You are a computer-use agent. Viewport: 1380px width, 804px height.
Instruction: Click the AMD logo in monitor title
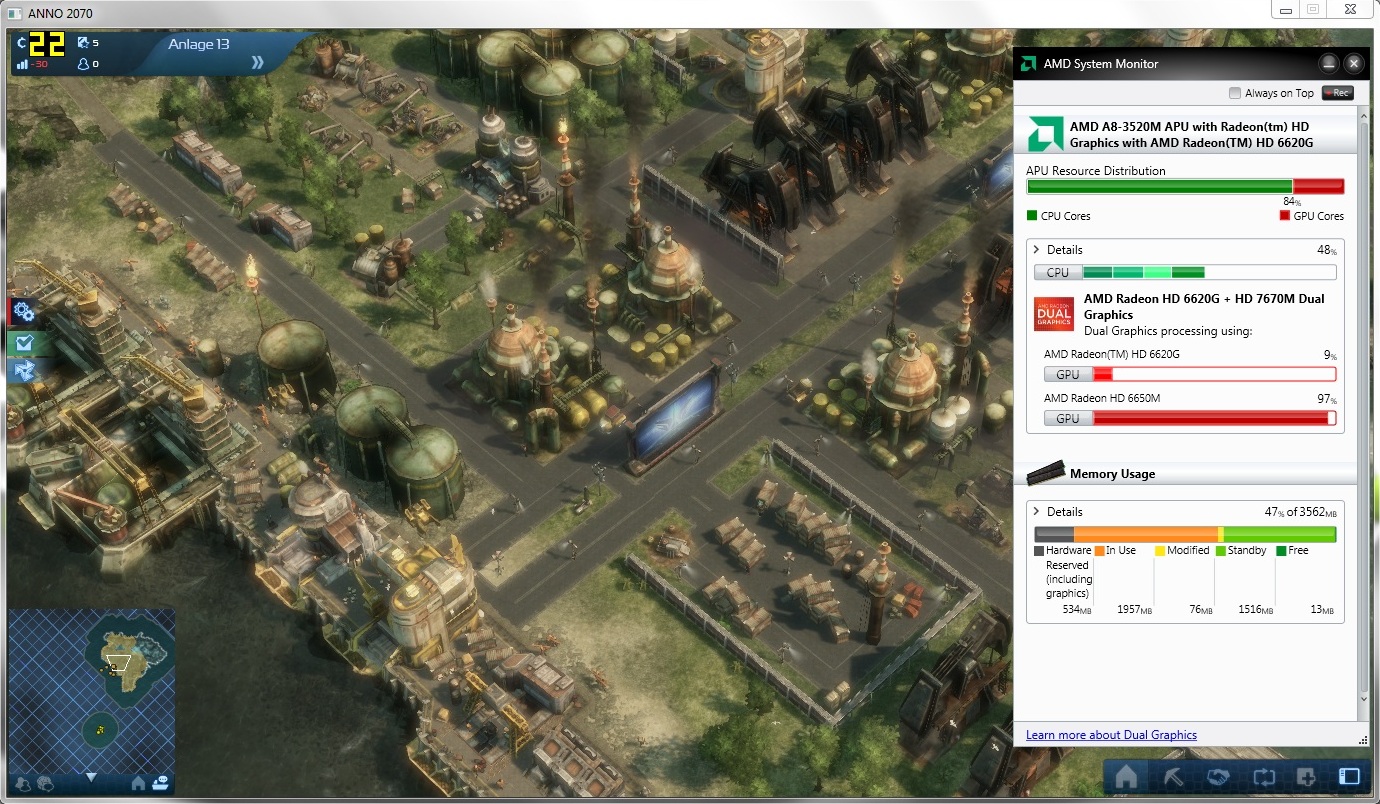pos(1028,63)
